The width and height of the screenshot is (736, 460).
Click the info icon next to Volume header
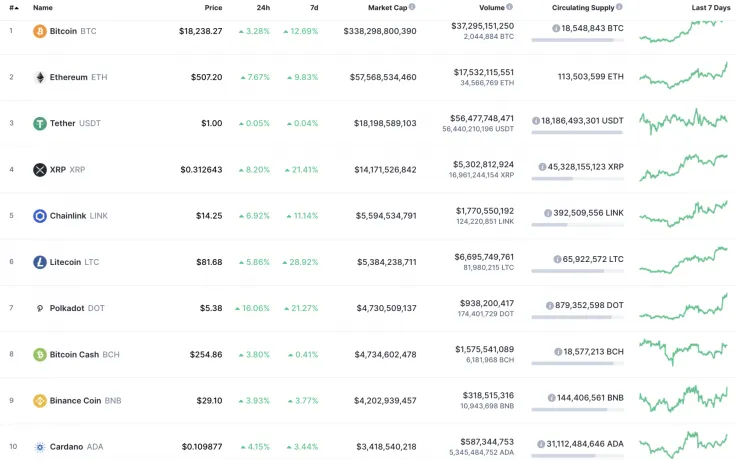coord(509,7)
